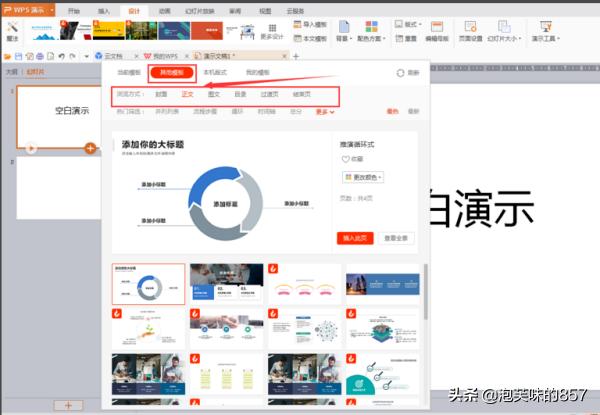Screen dimensions: 600x415
Task: Open the Background dropdown arrow
Action: [350, 39]
